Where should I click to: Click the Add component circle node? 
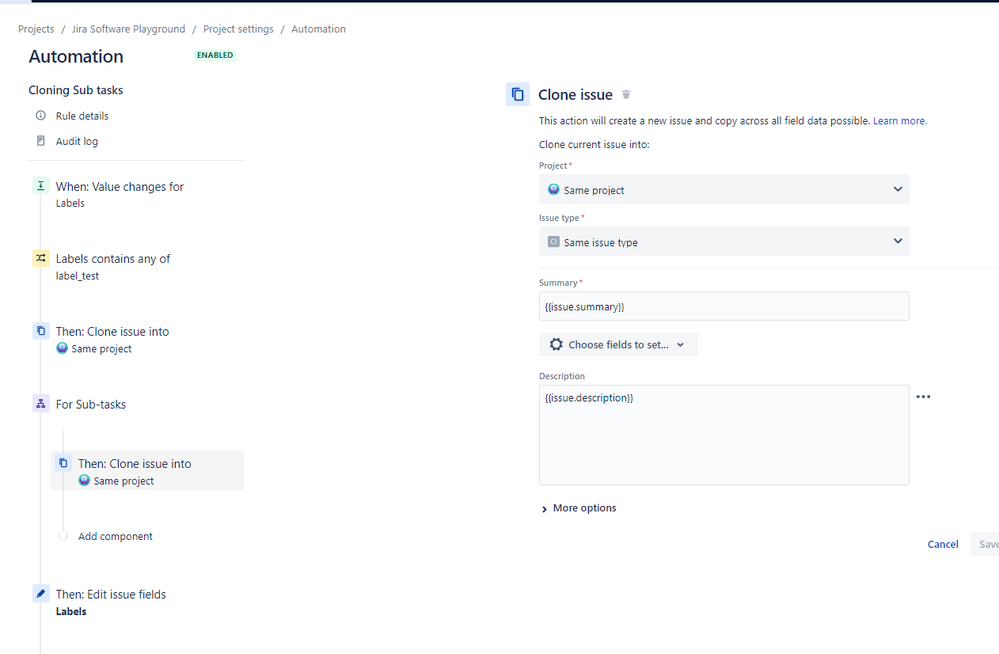[x=63, y=535]
